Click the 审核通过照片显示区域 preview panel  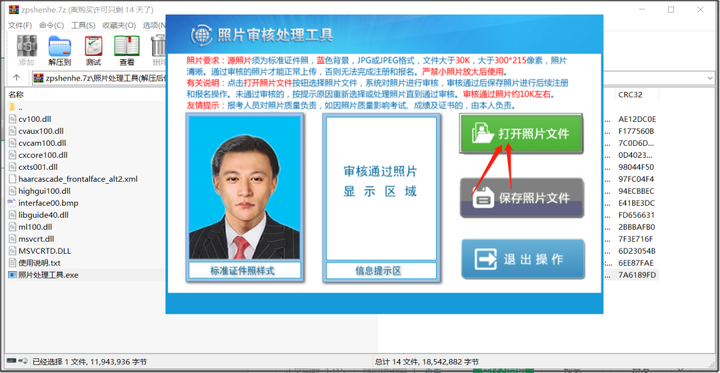381,188
